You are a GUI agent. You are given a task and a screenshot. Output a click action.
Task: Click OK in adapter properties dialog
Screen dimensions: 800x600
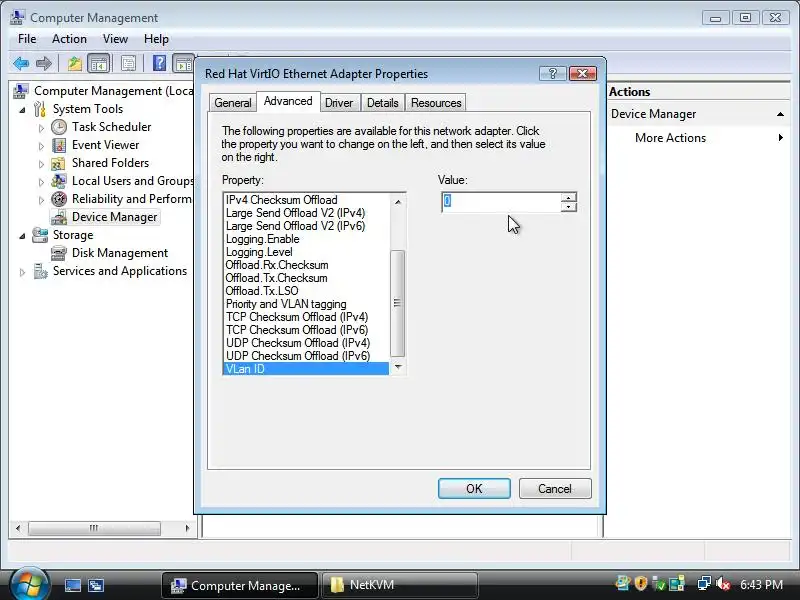474,489
